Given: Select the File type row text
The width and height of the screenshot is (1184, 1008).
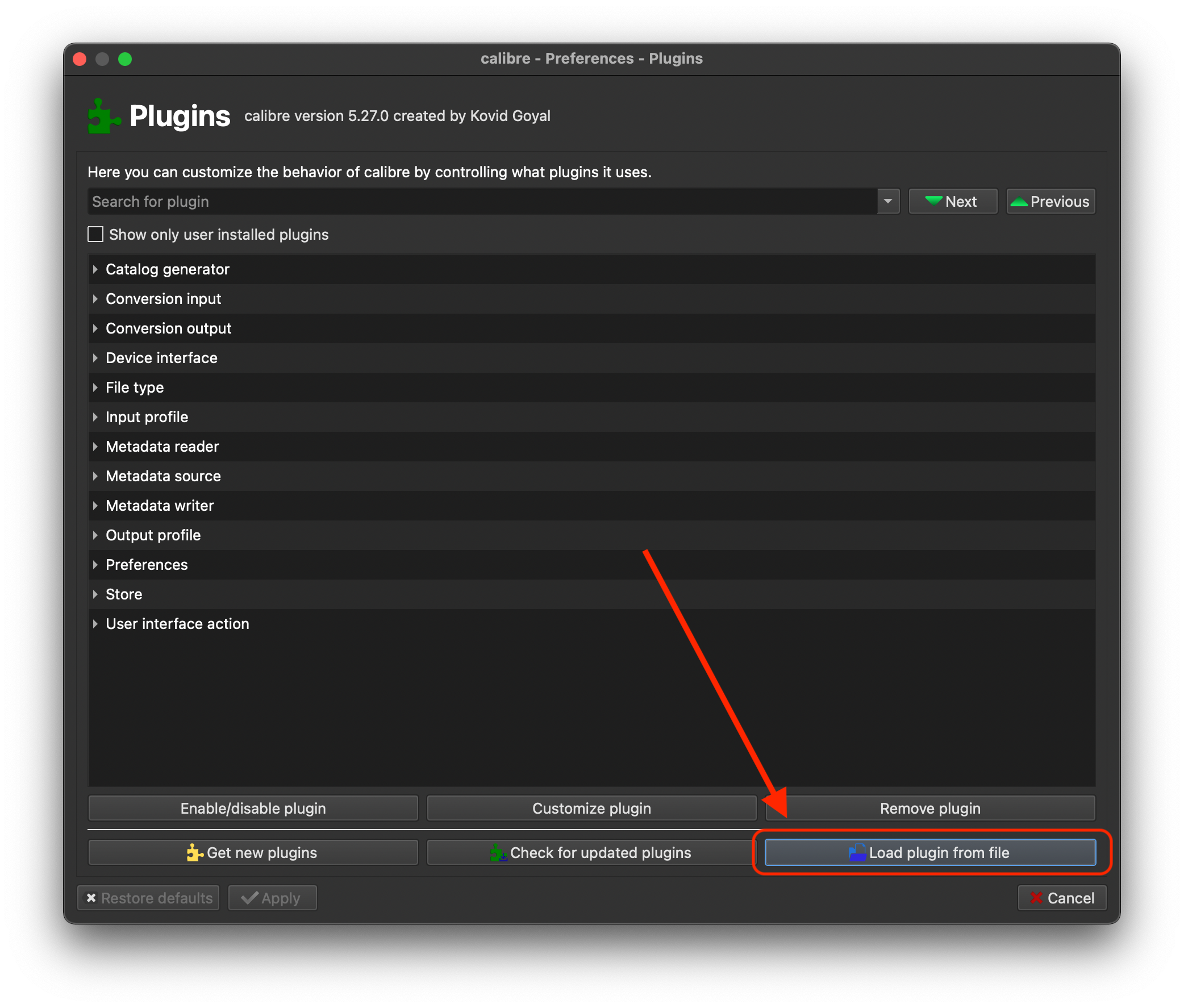Looking at the screenshot, I should click(x=135, y=388).
